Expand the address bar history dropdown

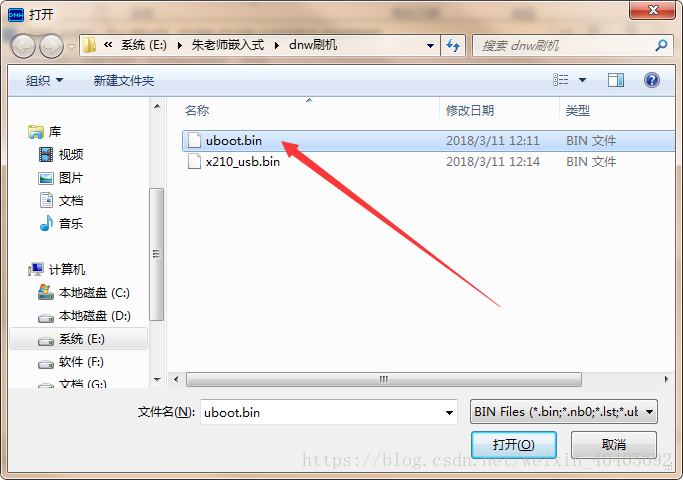point(430,46)
